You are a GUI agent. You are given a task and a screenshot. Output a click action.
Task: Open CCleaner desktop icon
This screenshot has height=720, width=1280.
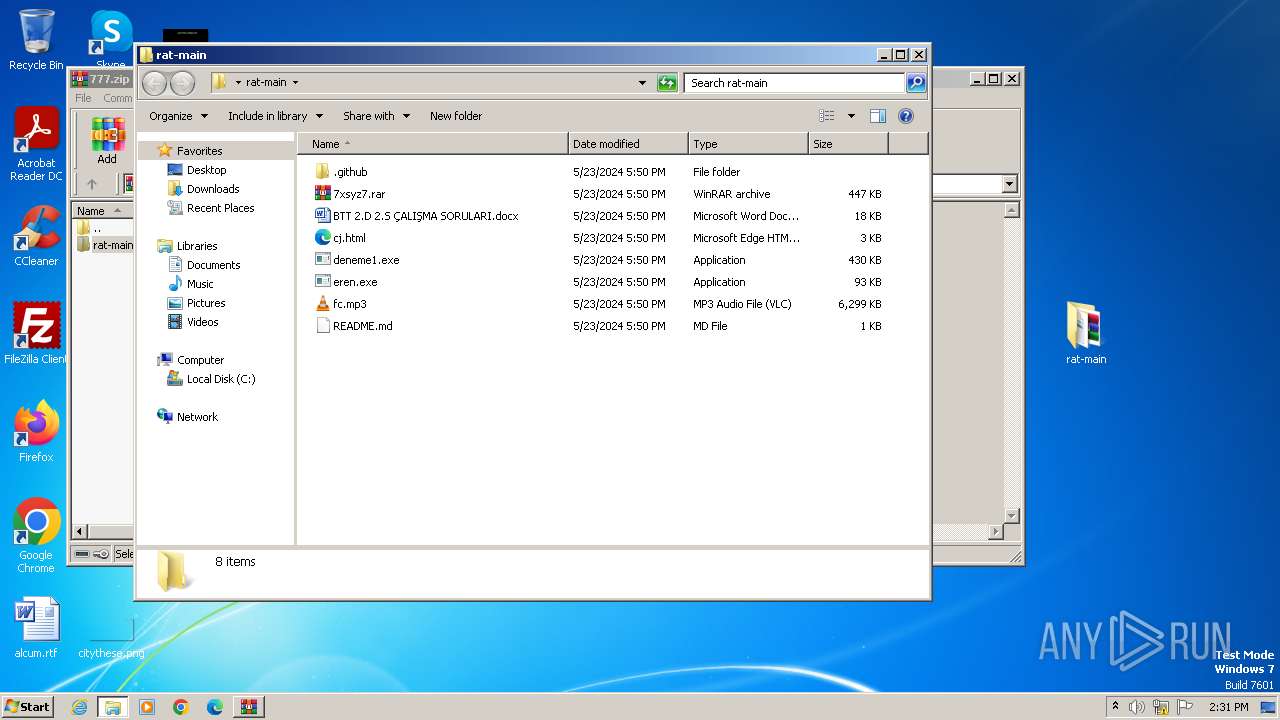pyautogui.click(x=36, y=236)
